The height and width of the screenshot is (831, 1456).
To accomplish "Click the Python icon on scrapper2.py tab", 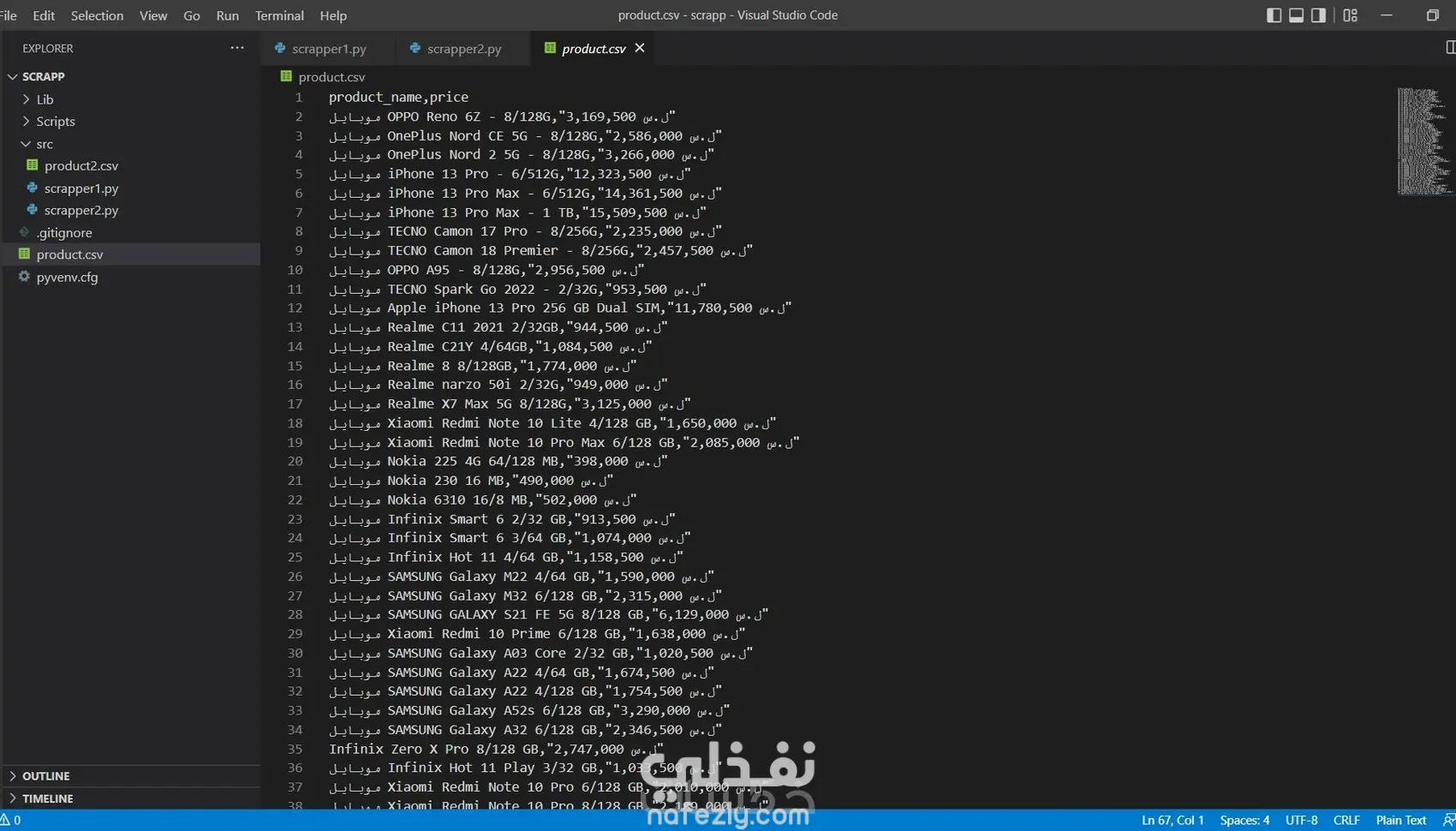I will tap(415, 48).
